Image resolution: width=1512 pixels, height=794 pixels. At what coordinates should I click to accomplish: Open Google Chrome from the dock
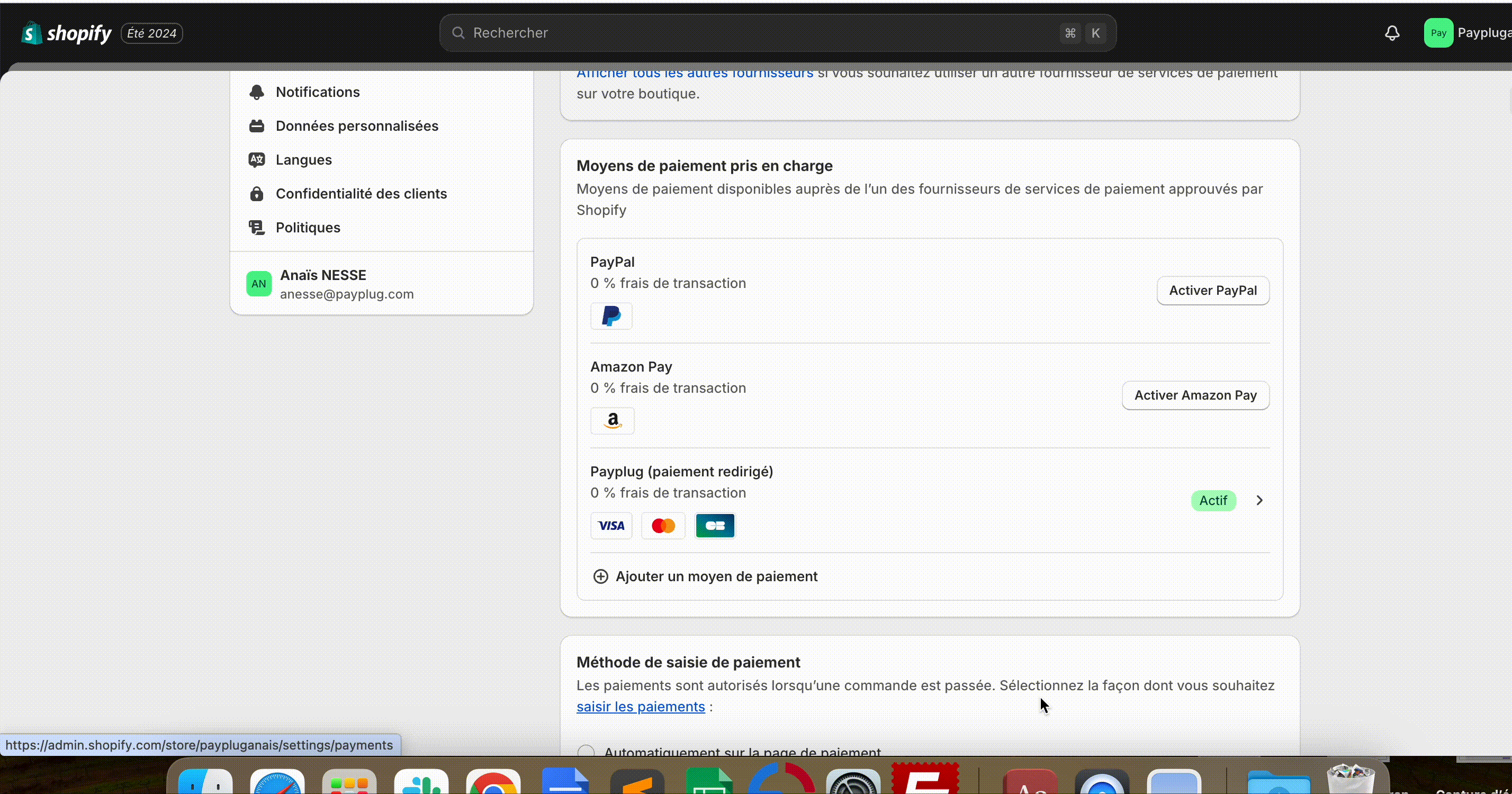[493, 781]
